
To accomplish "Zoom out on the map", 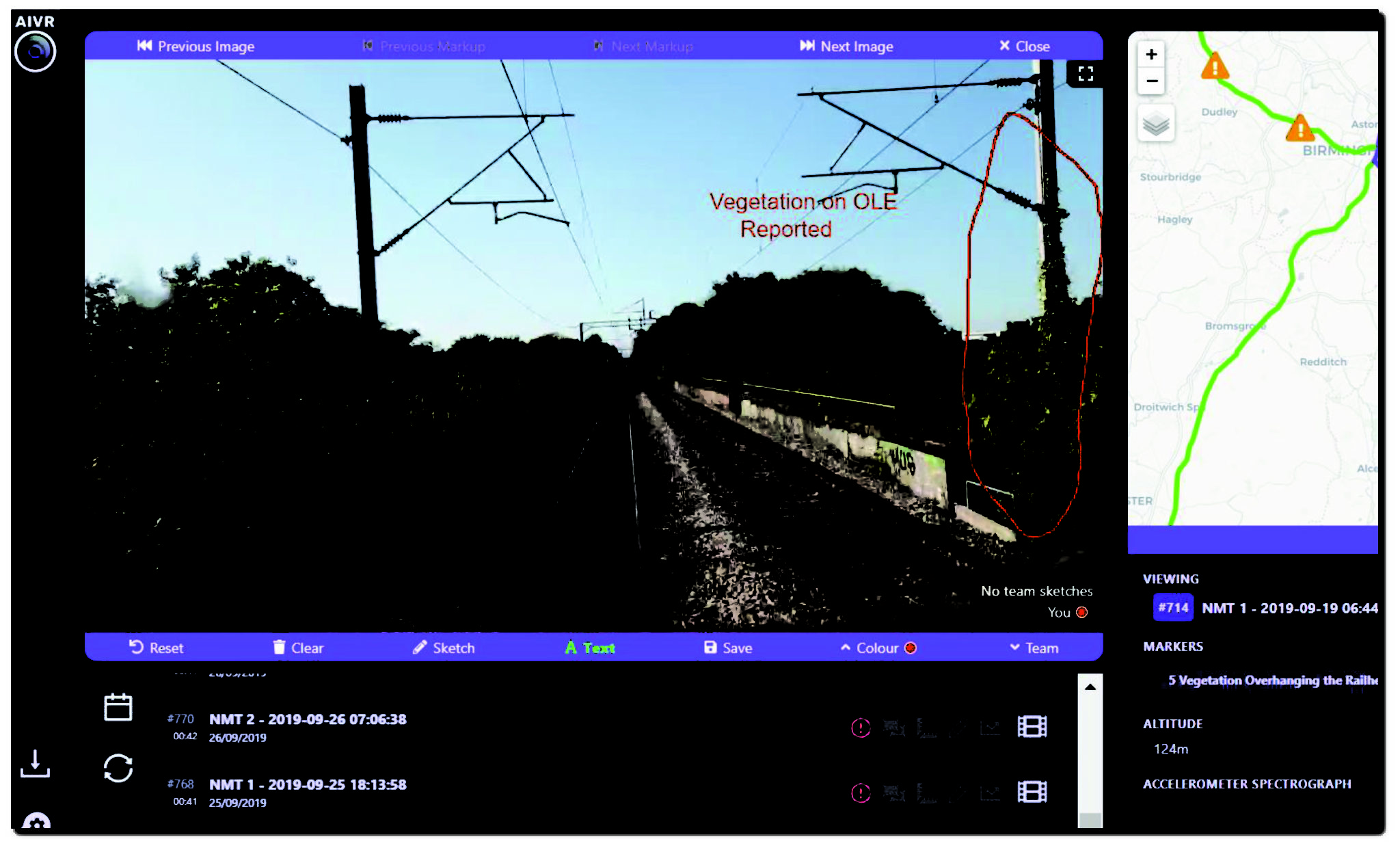I will 1151,81.
